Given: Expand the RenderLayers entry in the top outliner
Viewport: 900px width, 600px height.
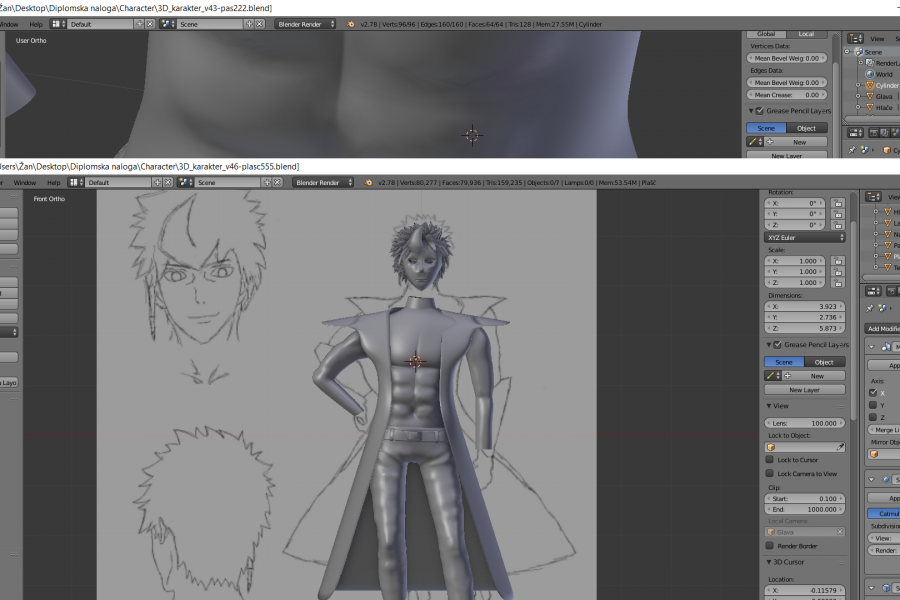Looking at the screenshot, I should [860, 63].
